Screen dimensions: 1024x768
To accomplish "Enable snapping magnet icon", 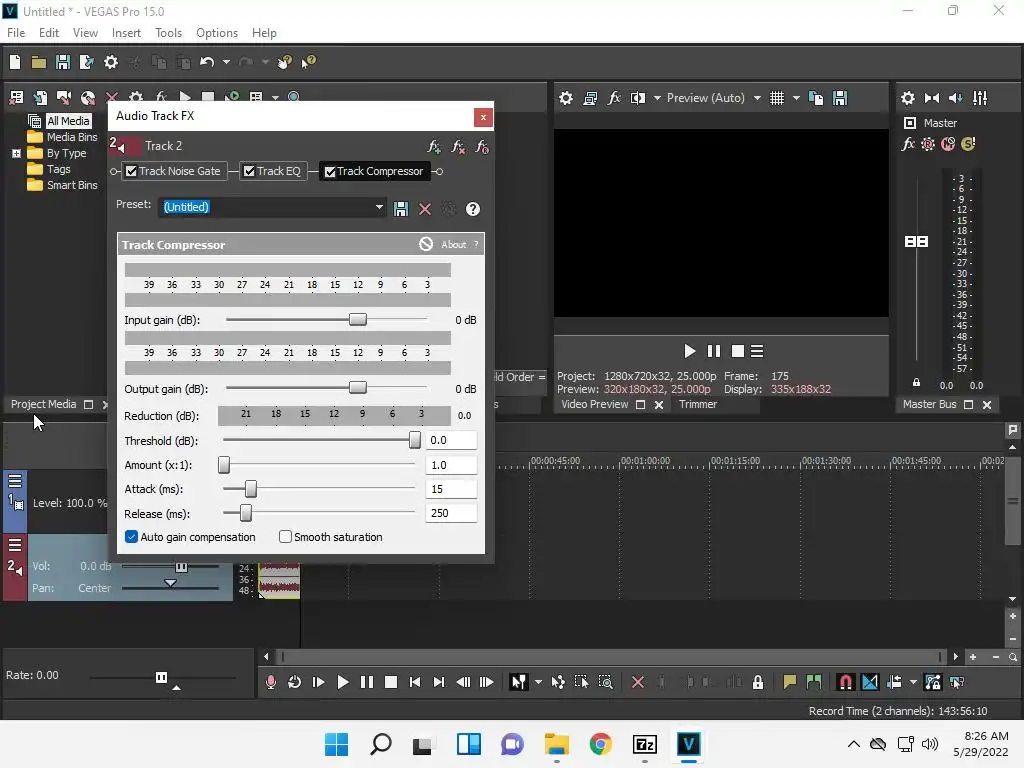I will pyautogui.click(x=845, y=682).
